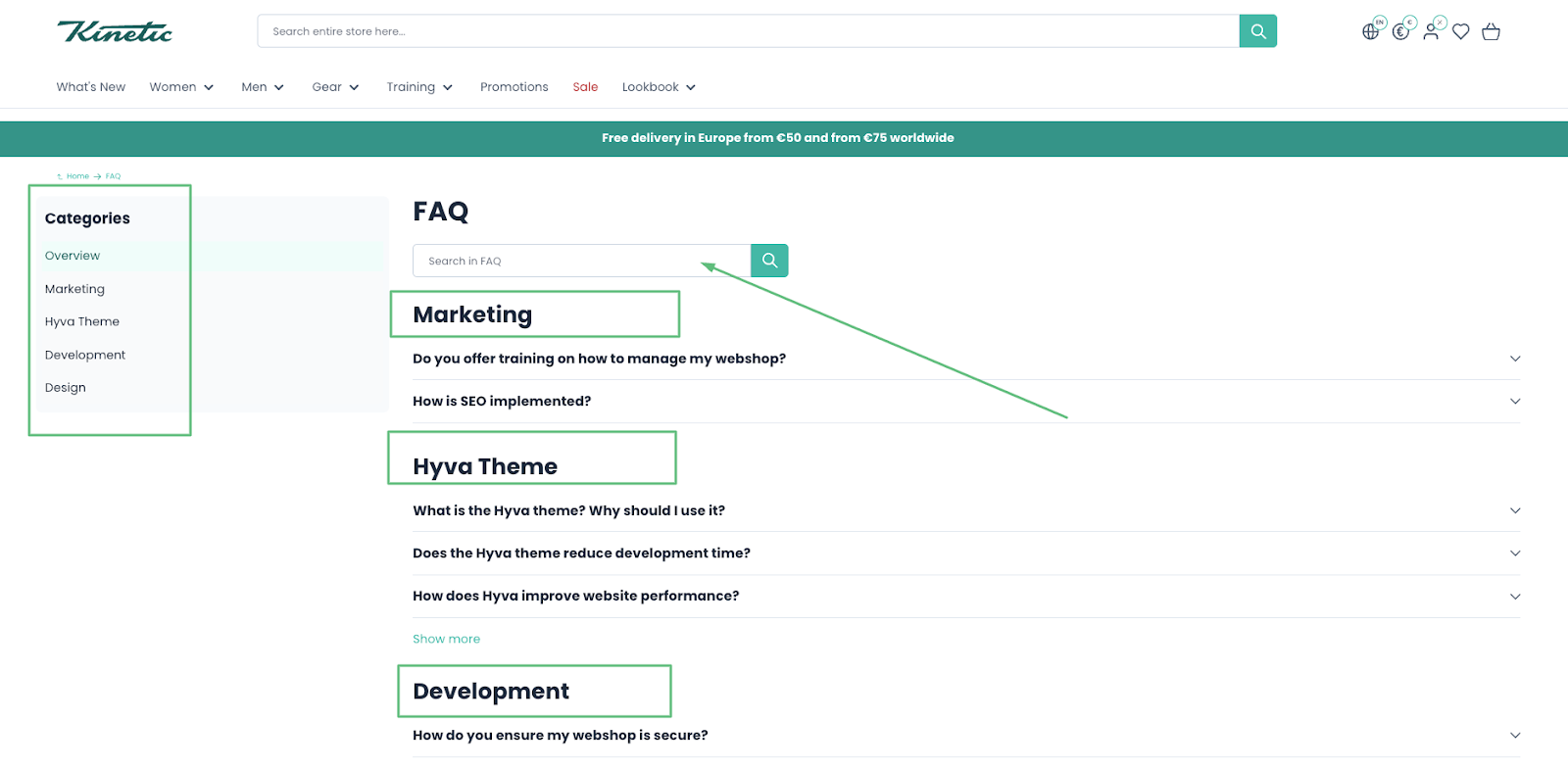Open the Women menu dropdown
Screen dimensions: 1568x770
[181, 87]
